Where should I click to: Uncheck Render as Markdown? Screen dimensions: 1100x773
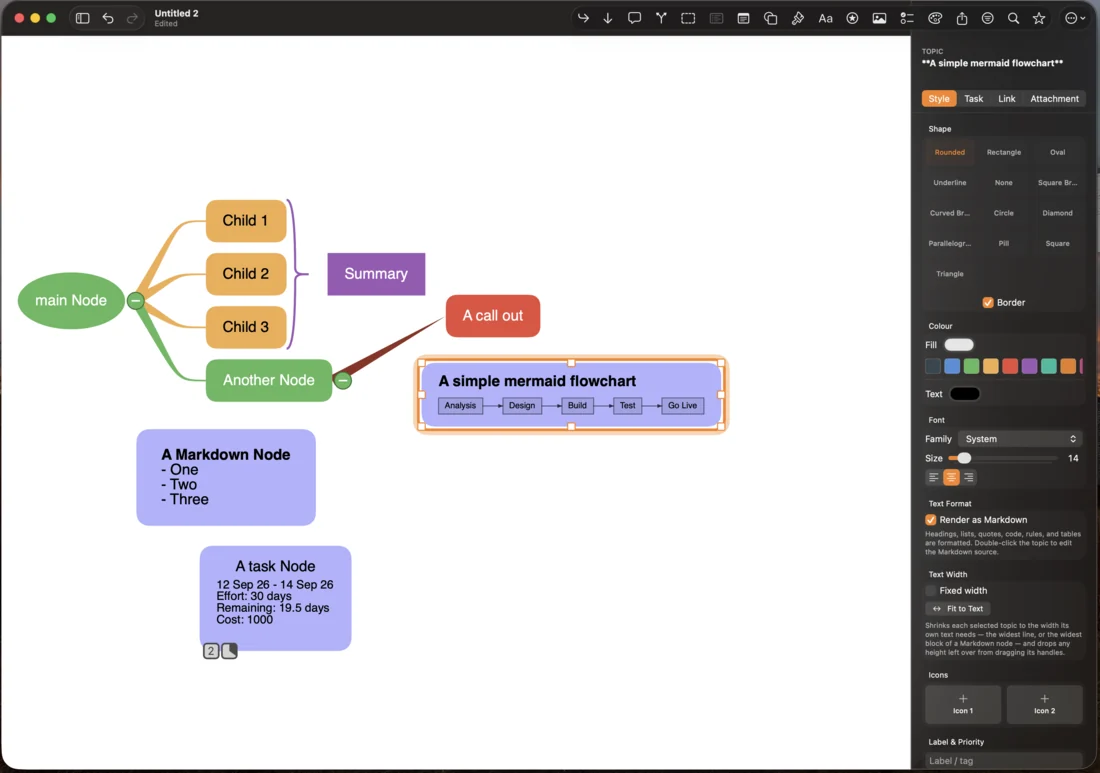click(x=930, y=520)
